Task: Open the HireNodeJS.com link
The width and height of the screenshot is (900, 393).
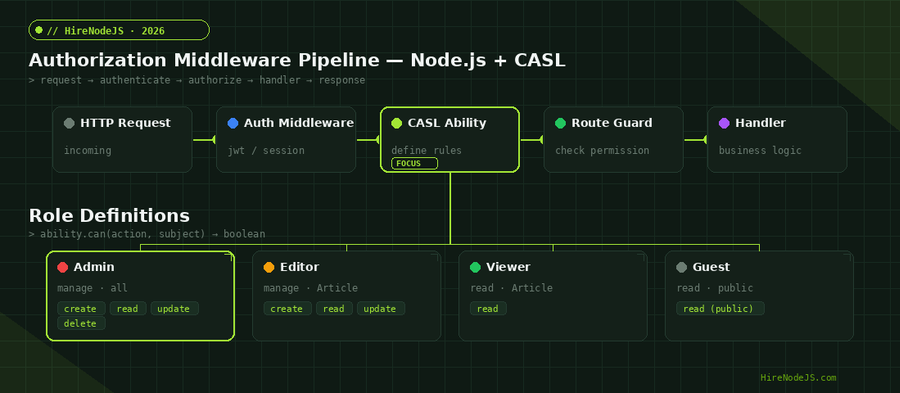Action: 798,378
